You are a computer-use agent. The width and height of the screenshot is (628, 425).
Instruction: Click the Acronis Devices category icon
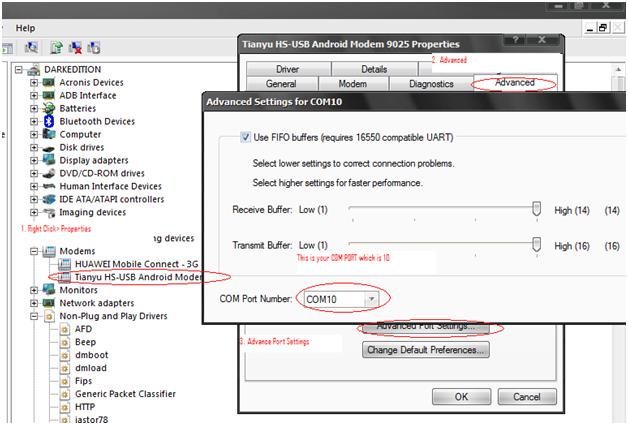pyautogui.click(x=49, y=83)
